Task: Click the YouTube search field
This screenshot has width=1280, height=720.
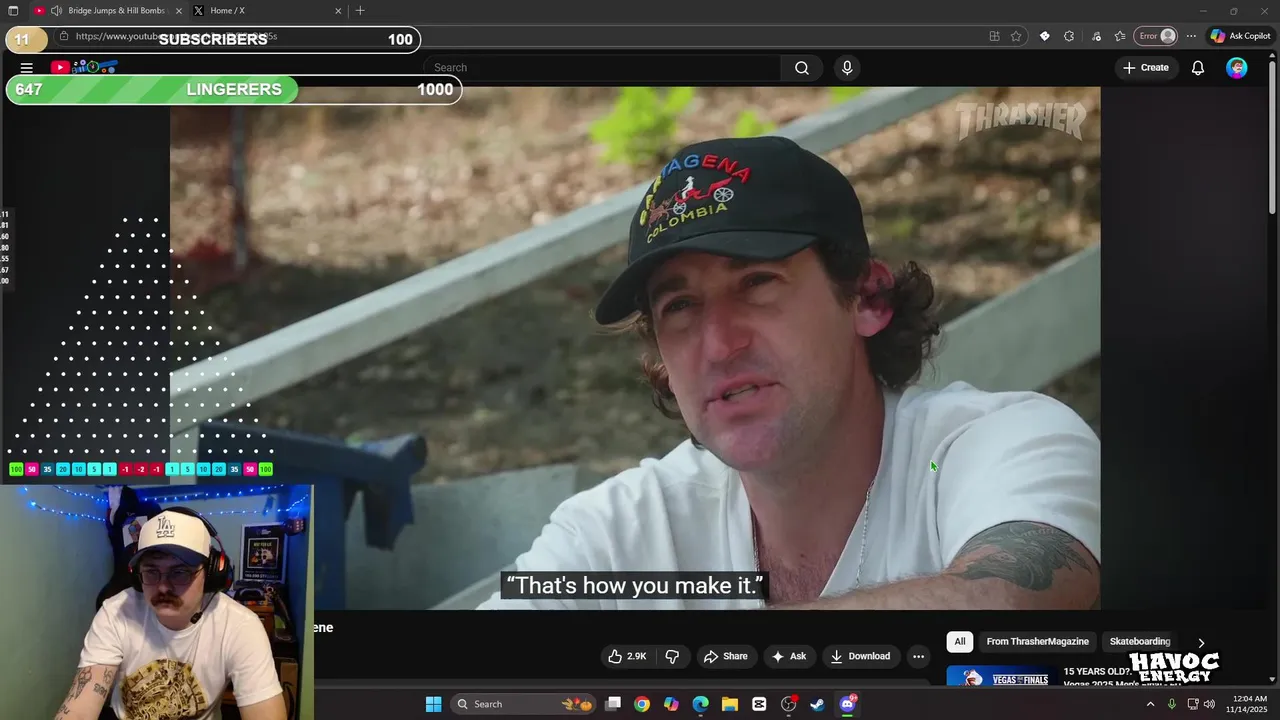Action: tap(603, 68)
